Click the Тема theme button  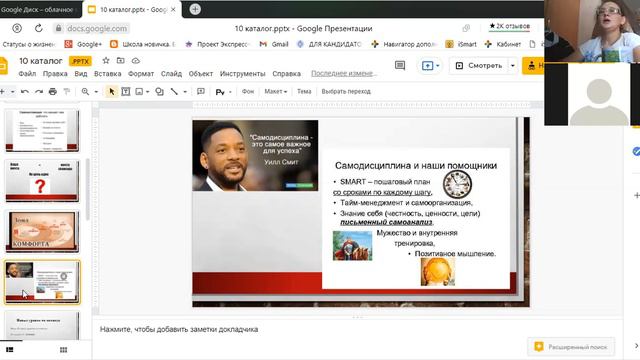[304, 91]
